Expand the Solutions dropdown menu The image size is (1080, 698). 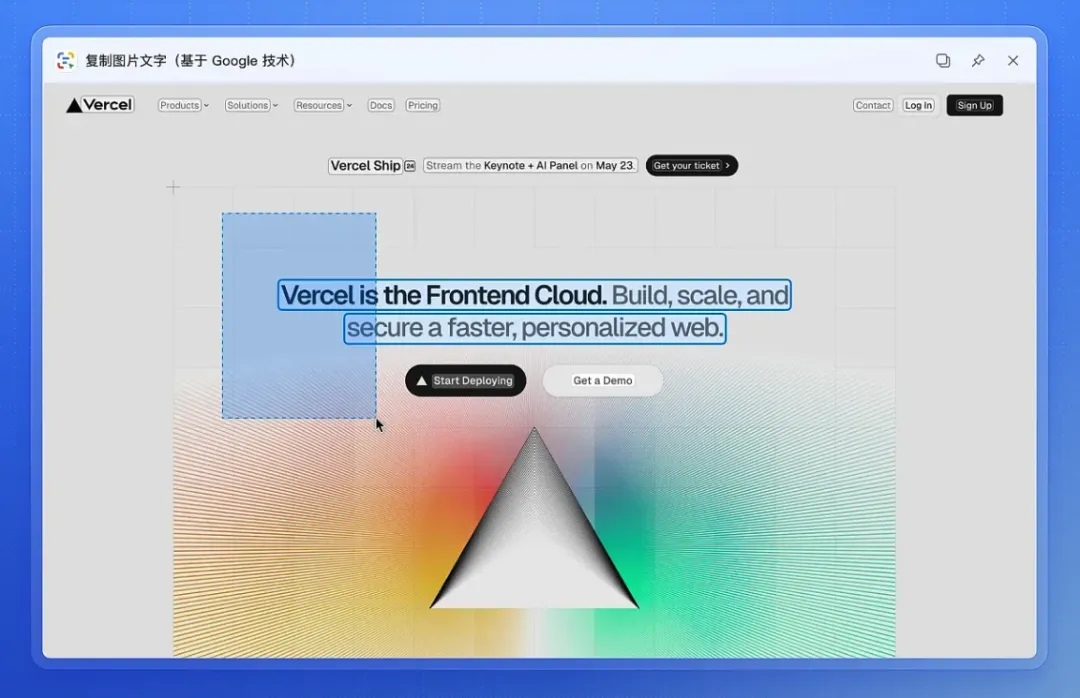point(251,105)
